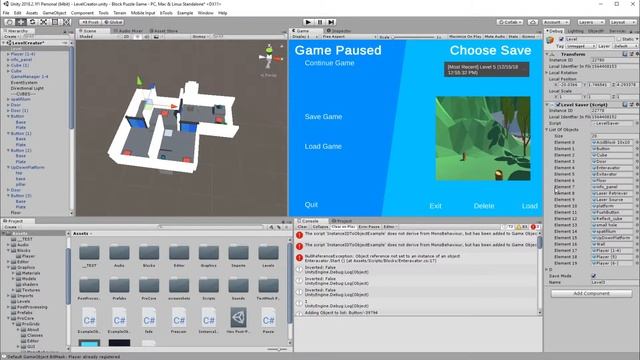
Task: Select the Move tool in toolbar
Action: 21,22
